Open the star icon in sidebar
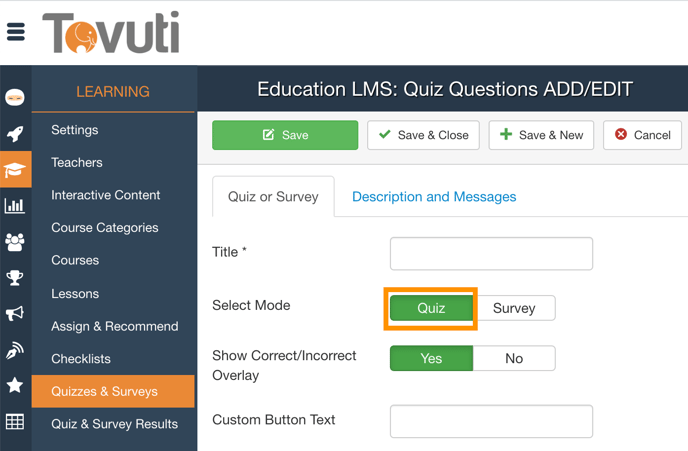 15,386
